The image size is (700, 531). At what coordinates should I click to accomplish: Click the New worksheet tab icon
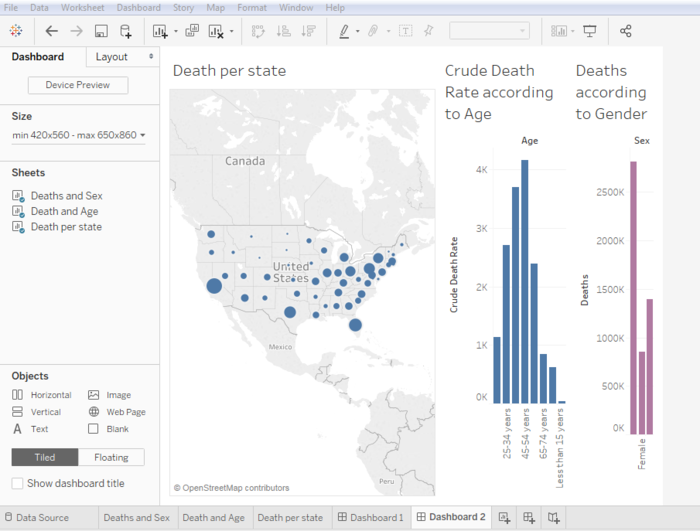(x=505, y=517)
